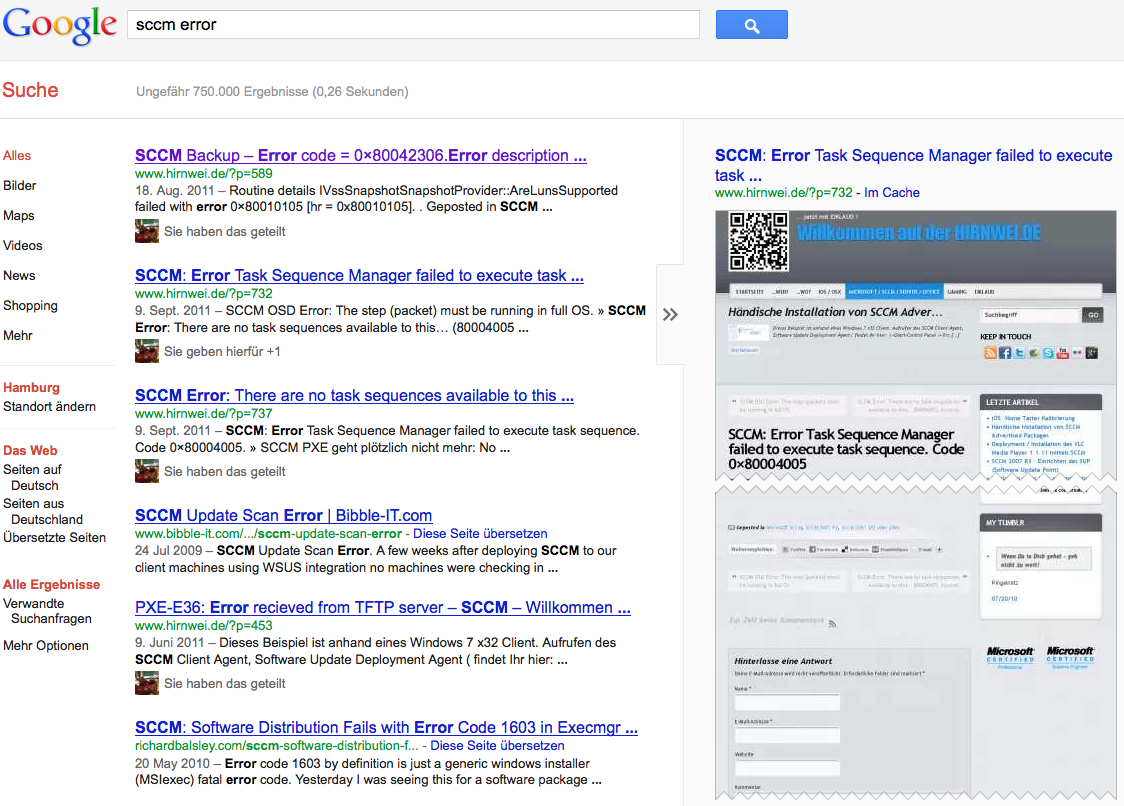The image size is (1124, 806).
Task: Select the Übersetzte Seiten filter
Action: tap(54, 538)
